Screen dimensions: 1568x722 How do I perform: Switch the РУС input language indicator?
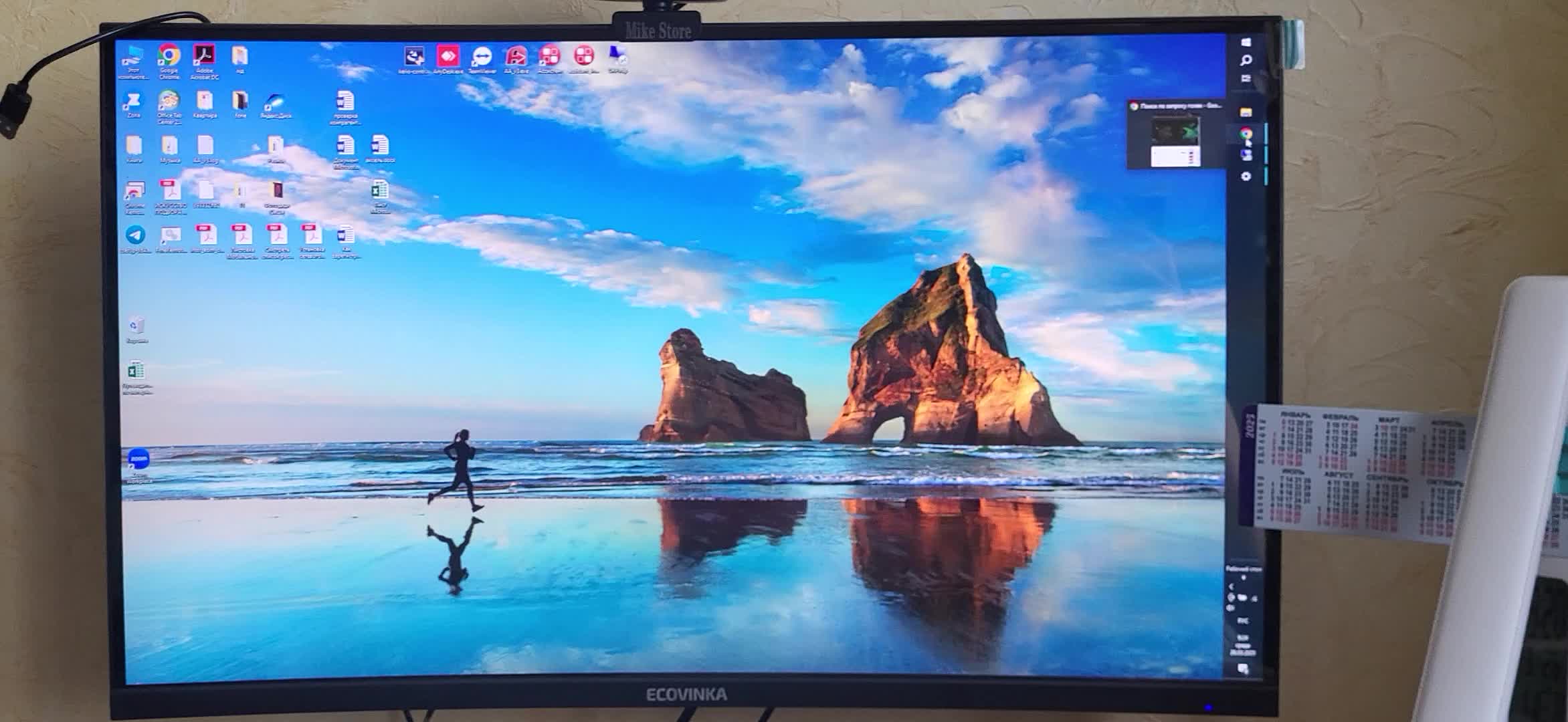[1242, 621]
